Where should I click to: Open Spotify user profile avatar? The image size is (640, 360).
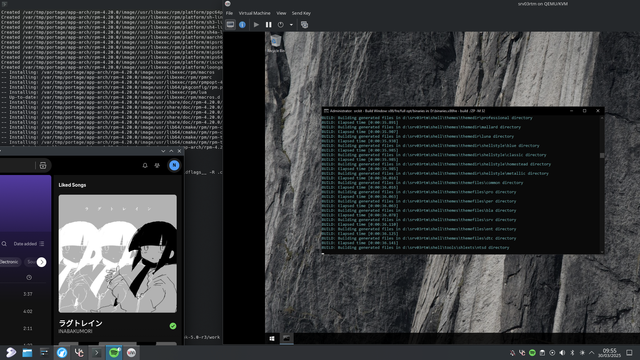tap(174, 165)
